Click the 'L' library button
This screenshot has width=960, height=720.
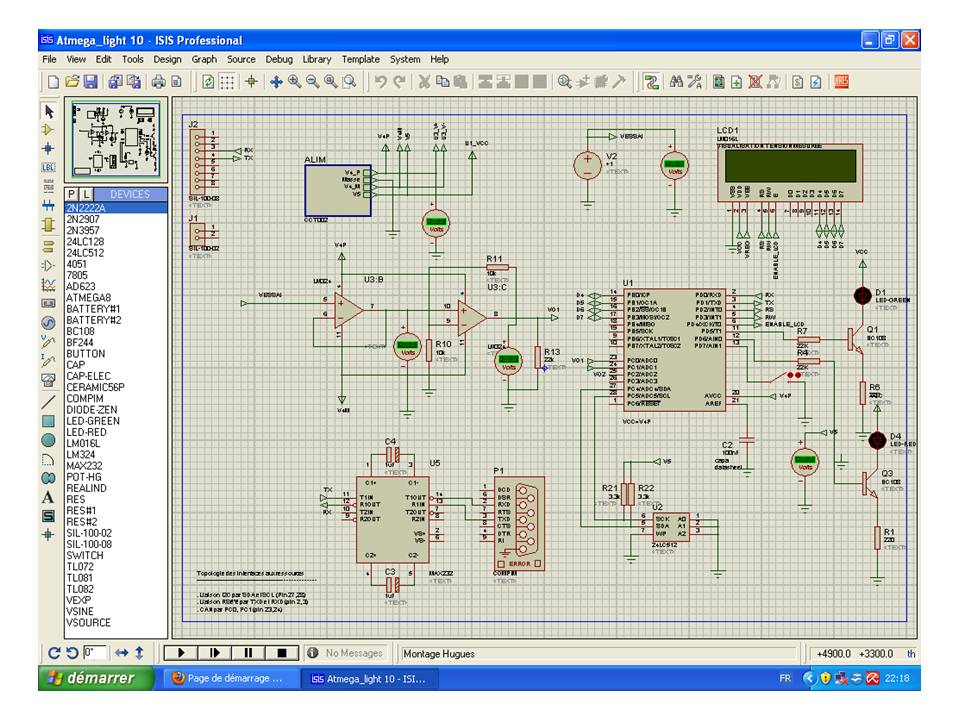click(86, 194)
